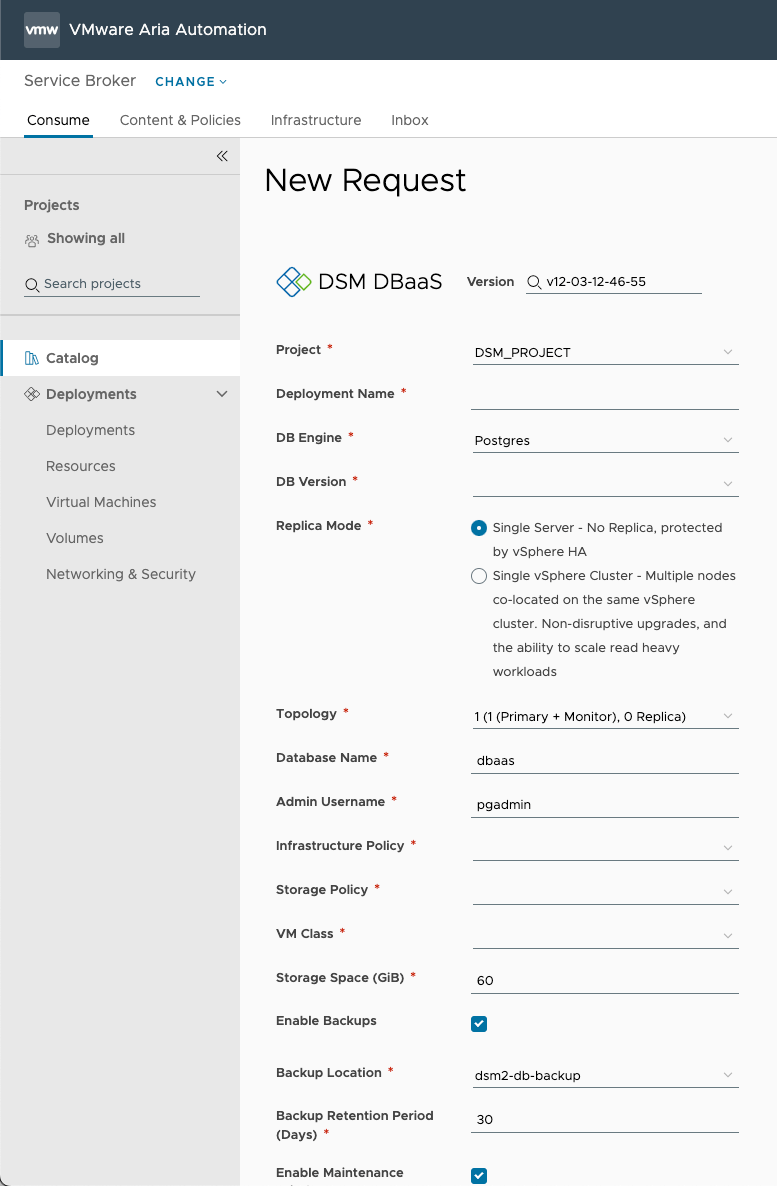Open Virtual Machines in the sidebar
Screen dimensions: 777x1186
(x=101, y=502)
